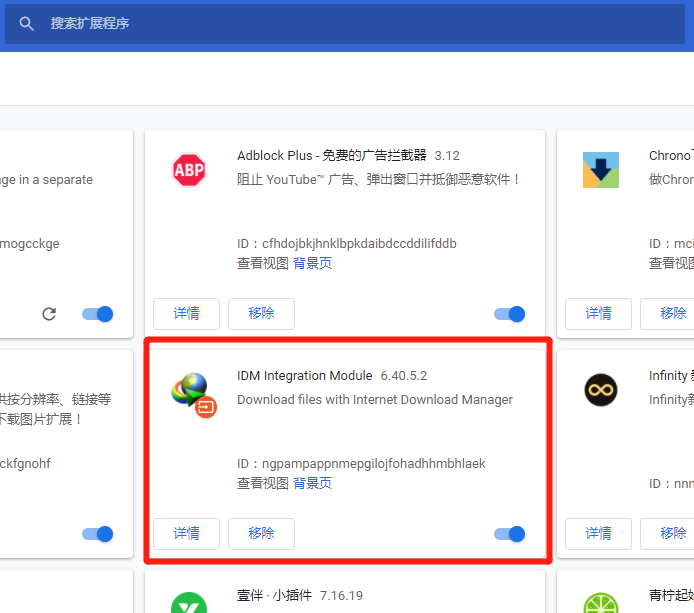The width and height of the screenshot is (694, 613).
Task: Click the IDM Integration Module icon
Action: click(193, 395)
